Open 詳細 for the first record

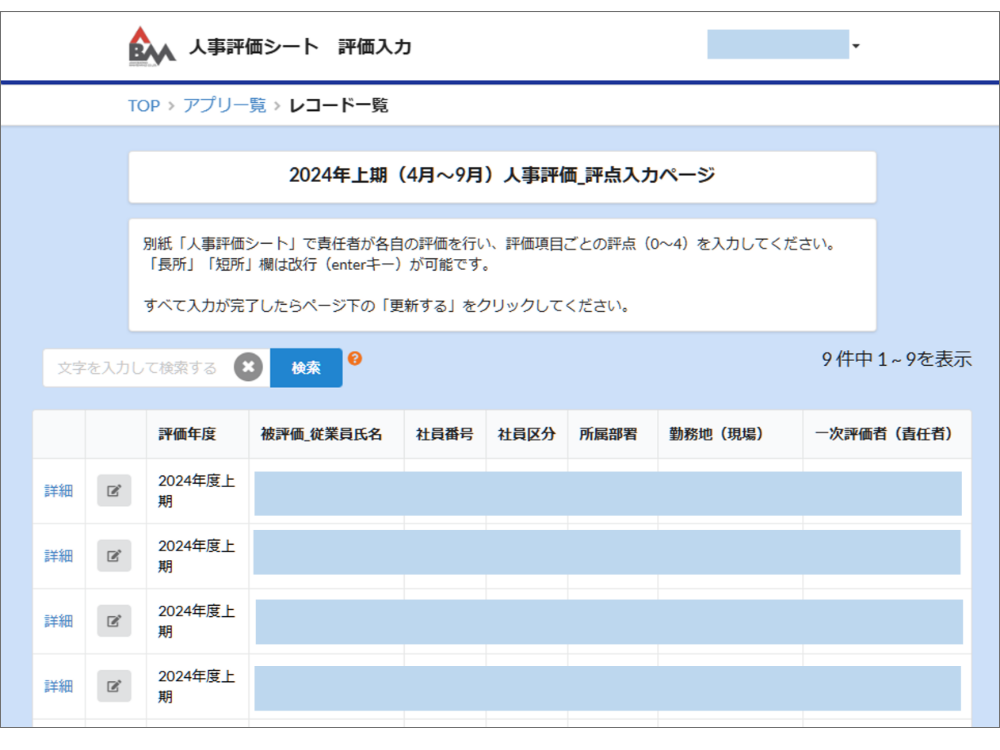[x=57, y=490]
